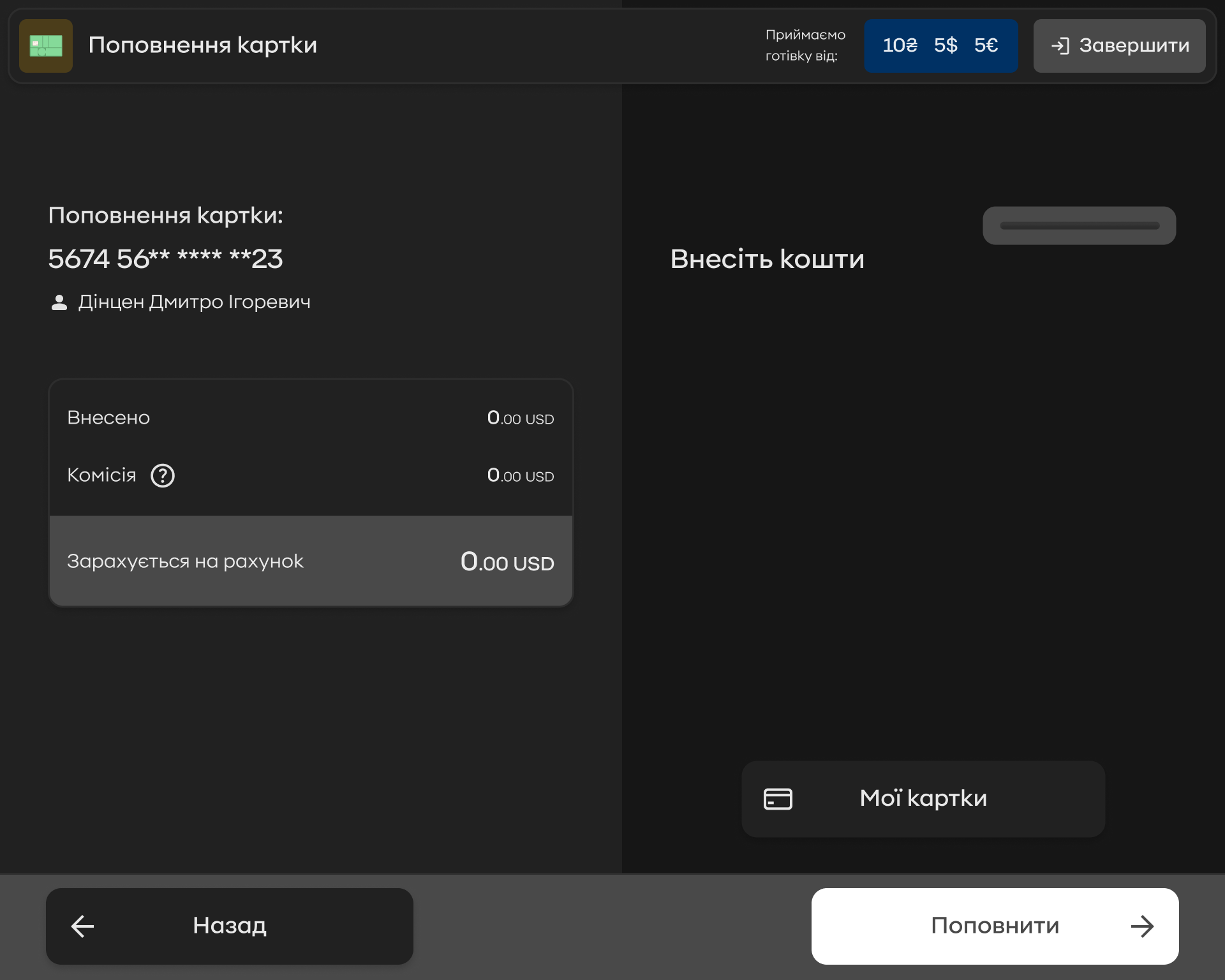The width and height of the screenshot is (1225, 980).
Task: Confirm top-up with the Поповнити button
Action: (995, 926)
